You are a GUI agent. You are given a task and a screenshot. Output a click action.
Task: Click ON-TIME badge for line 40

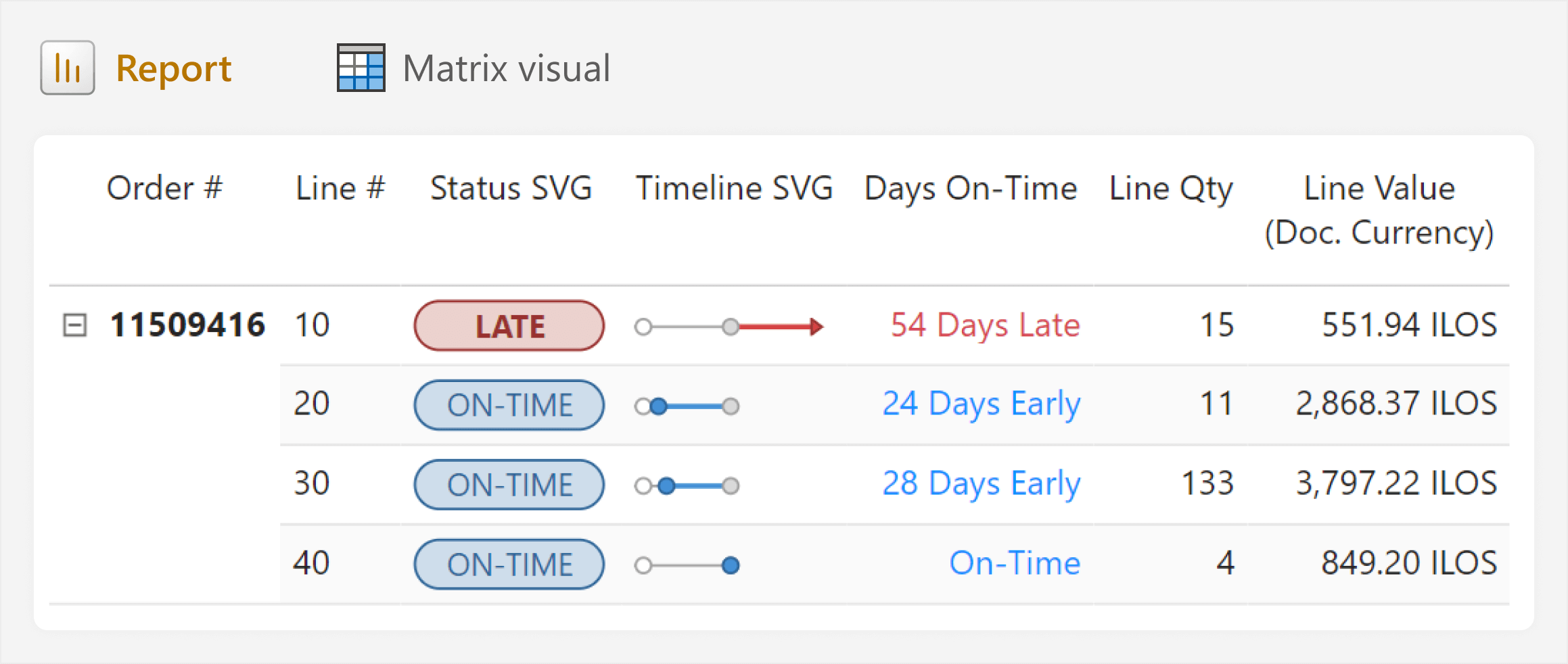pyautogui.click(x=509, y=564)
